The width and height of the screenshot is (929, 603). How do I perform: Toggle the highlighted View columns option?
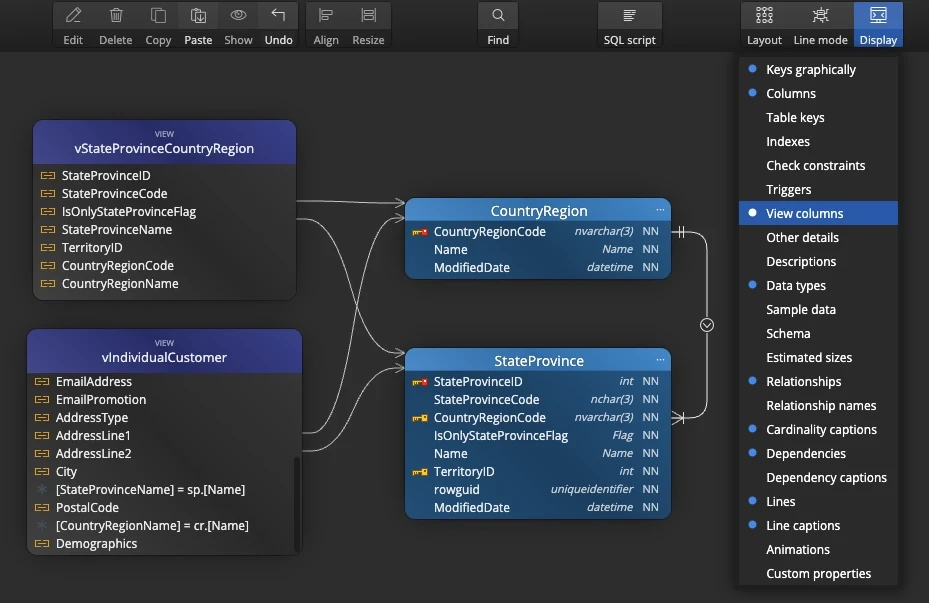coord(818,213)
